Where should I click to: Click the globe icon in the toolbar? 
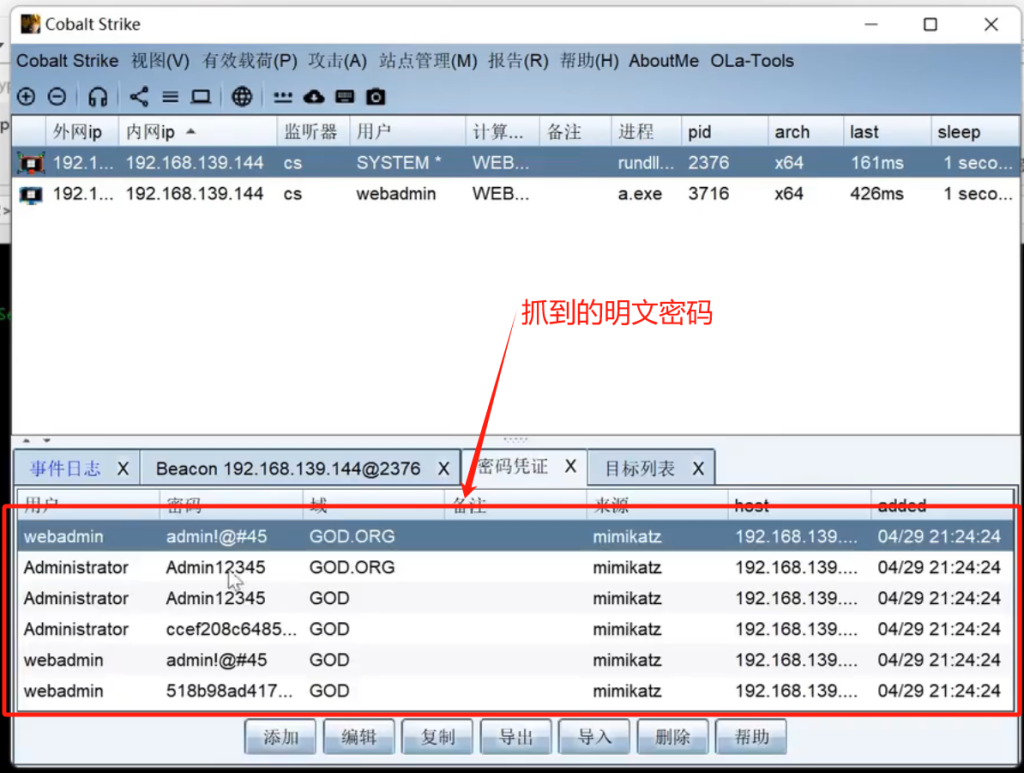pos(242,97)
